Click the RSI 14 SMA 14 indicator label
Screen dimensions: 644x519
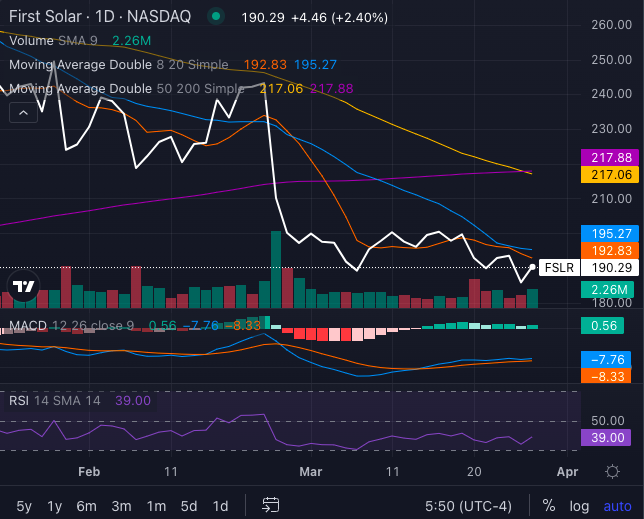(x=55, y=400)
